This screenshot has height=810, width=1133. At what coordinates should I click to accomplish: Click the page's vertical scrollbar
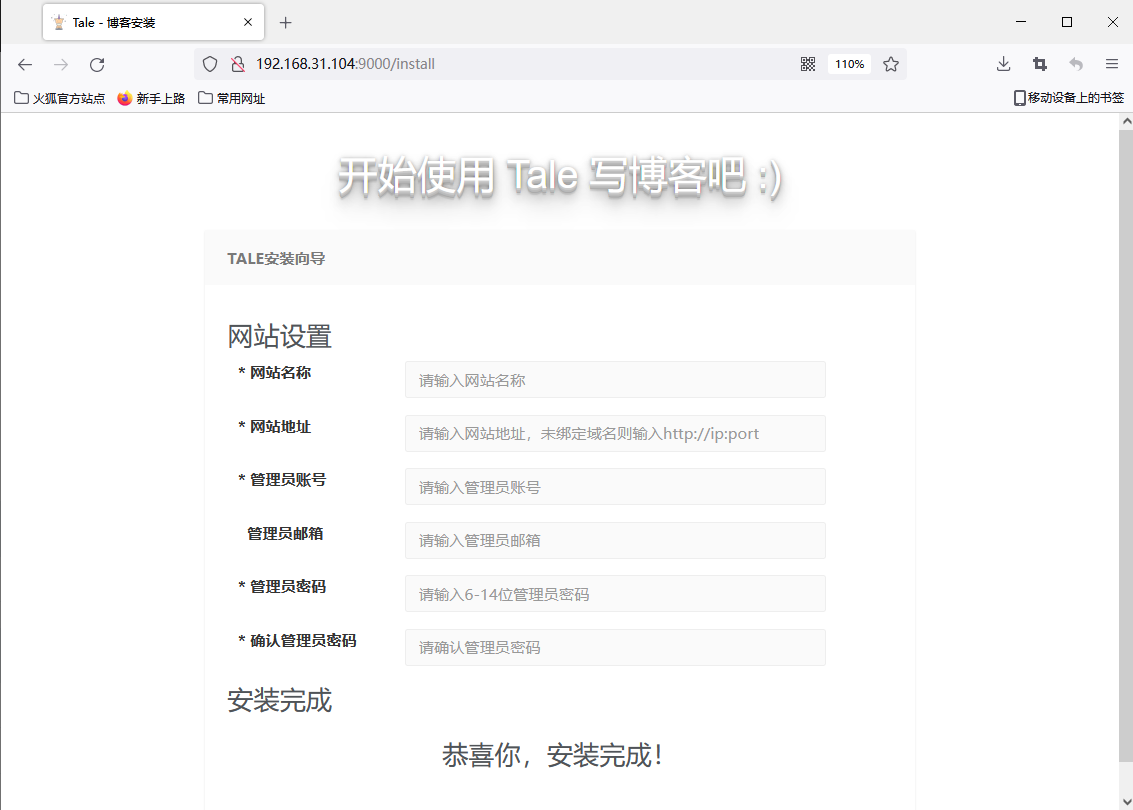pyautogui.click(x=1125, y=450)
